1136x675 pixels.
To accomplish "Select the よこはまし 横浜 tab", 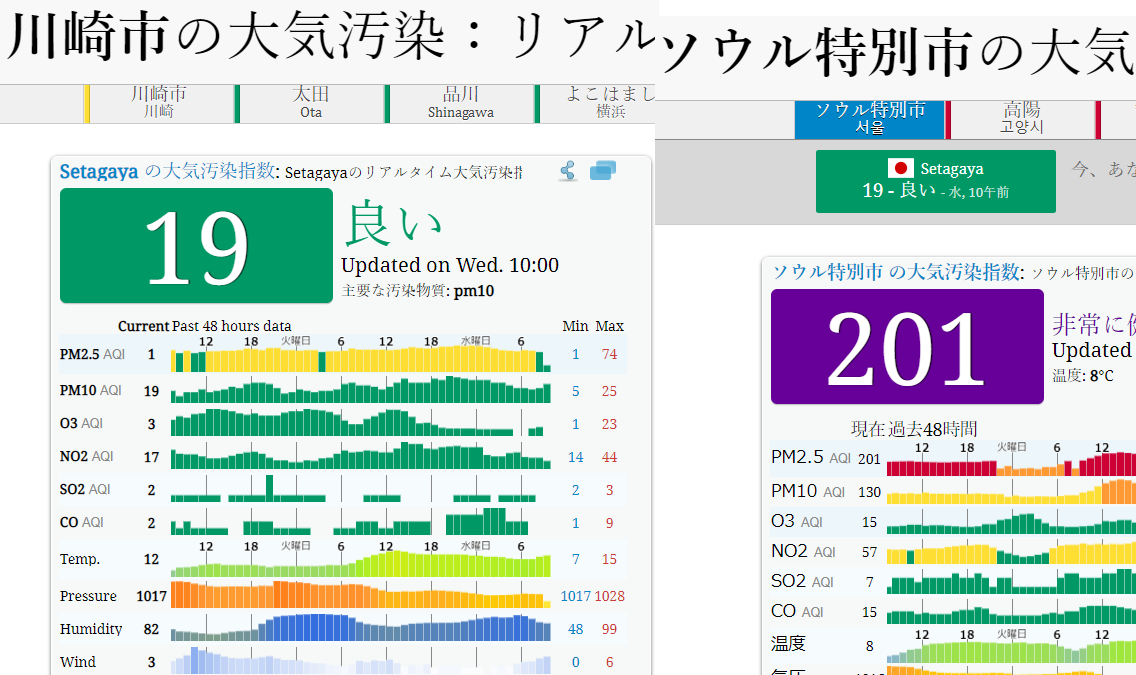I will coord(598,102).
